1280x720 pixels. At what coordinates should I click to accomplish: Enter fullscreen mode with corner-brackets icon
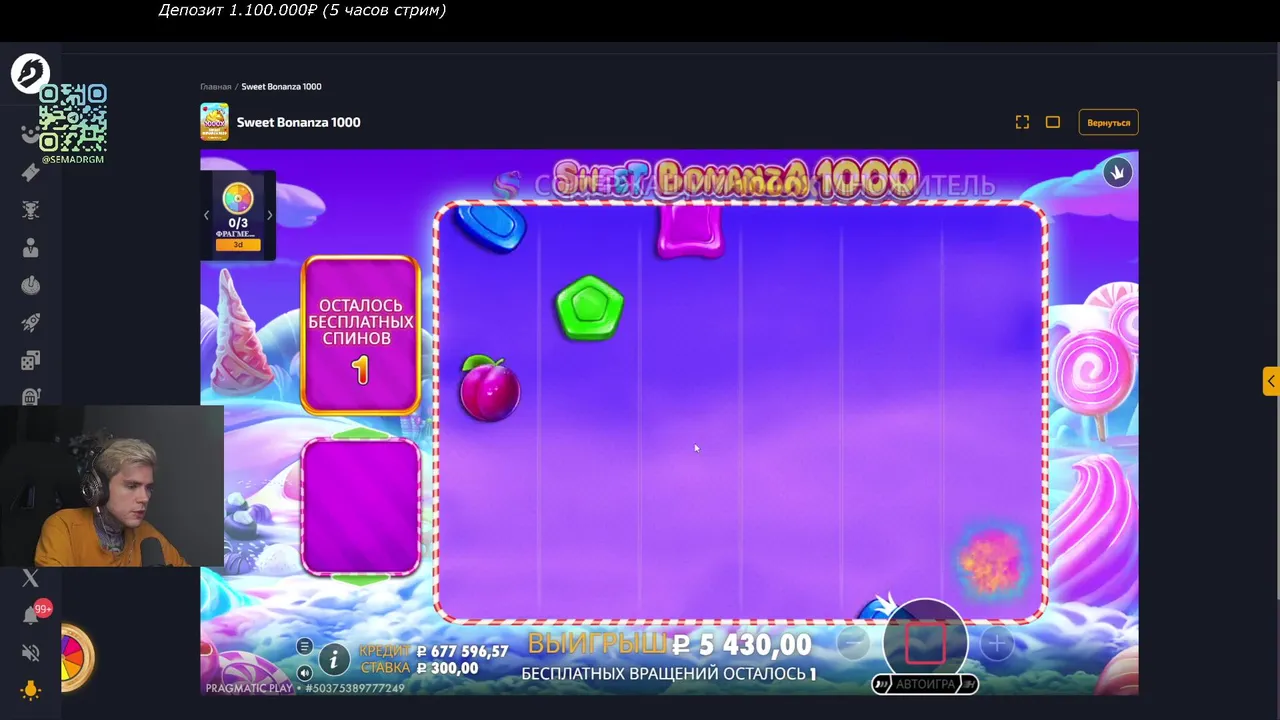[x=1022, y=122]
